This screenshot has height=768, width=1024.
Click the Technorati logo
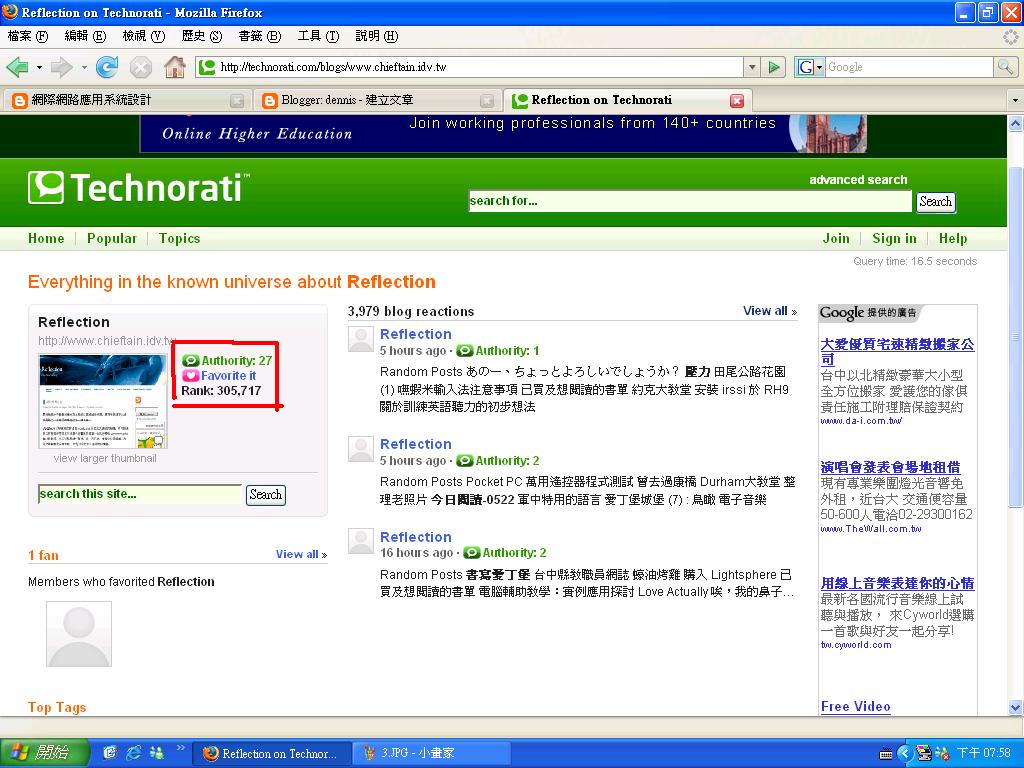pyautogui.click(x=138, y=188)
